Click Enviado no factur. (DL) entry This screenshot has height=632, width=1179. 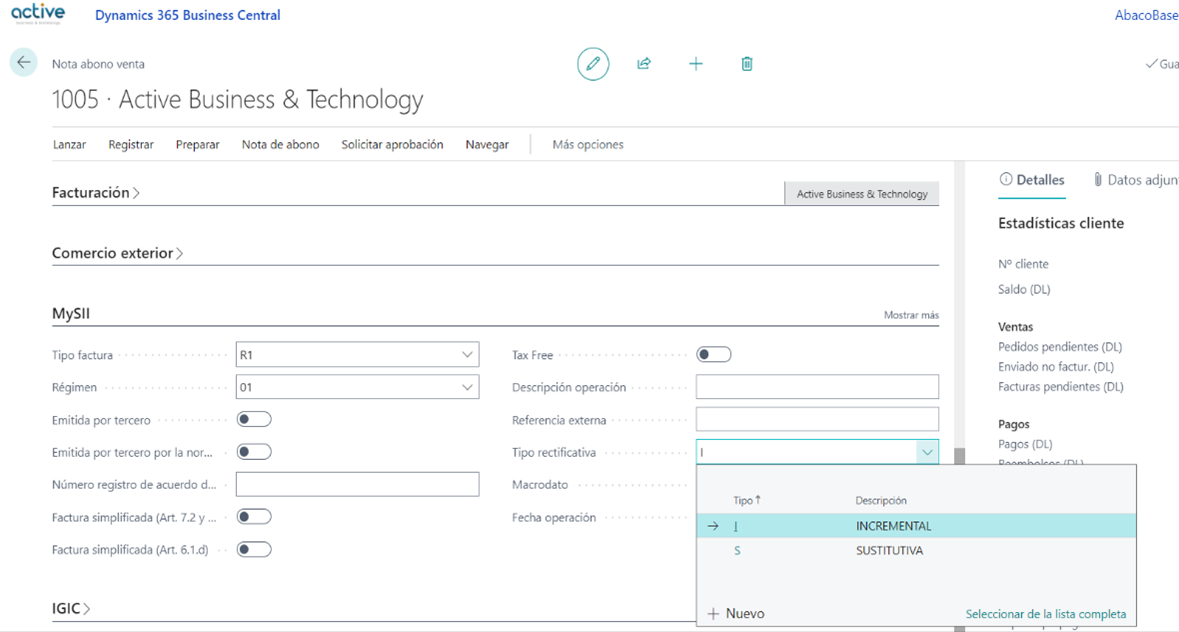1056,367
